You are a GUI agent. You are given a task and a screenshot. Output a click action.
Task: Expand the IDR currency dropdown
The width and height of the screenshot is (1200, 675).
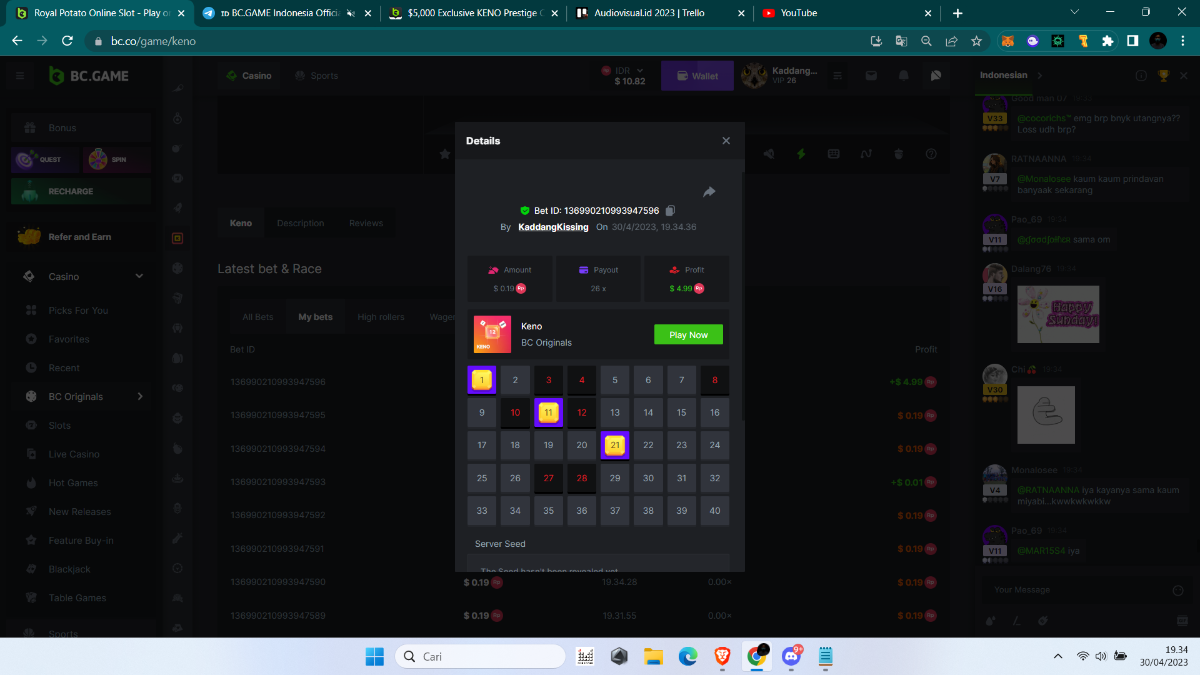click(639, 70)
